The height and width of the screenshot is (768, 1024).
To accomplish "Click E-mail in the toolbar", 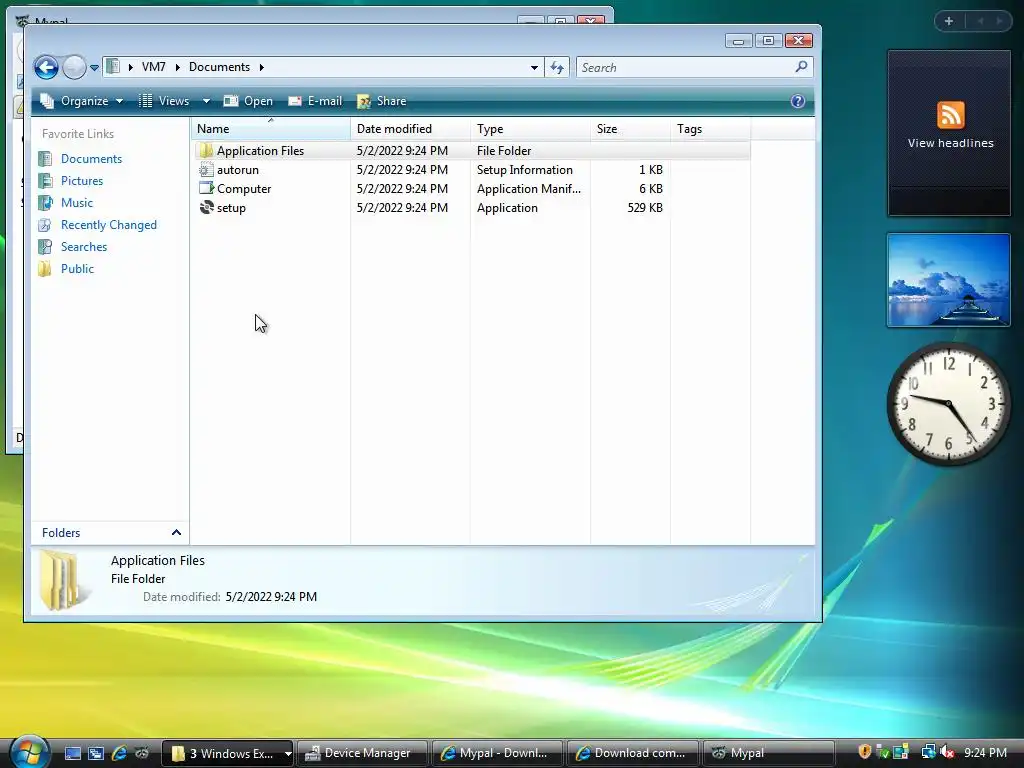I will [x=315, y=101].
